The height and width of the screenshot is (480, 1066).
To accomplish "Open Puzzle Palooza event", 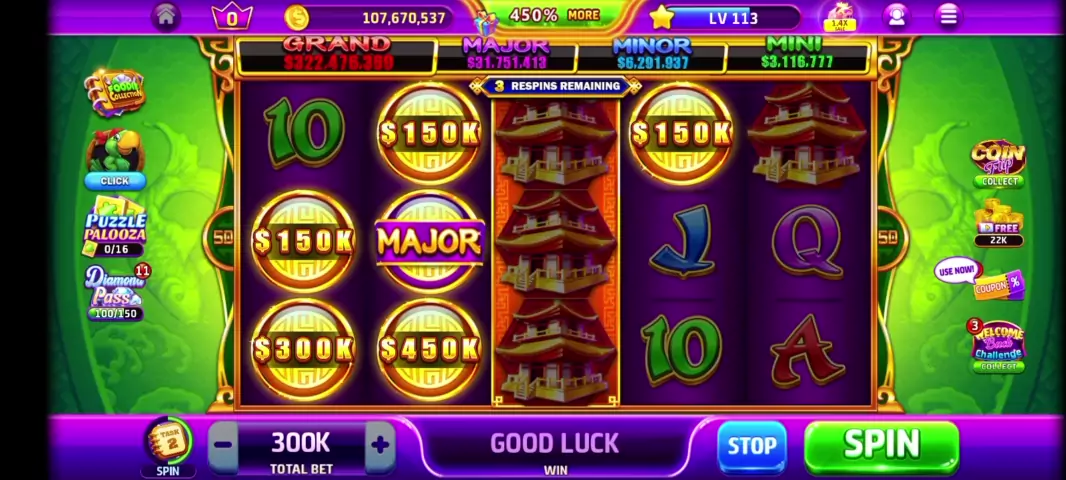I will click(115, 226).
